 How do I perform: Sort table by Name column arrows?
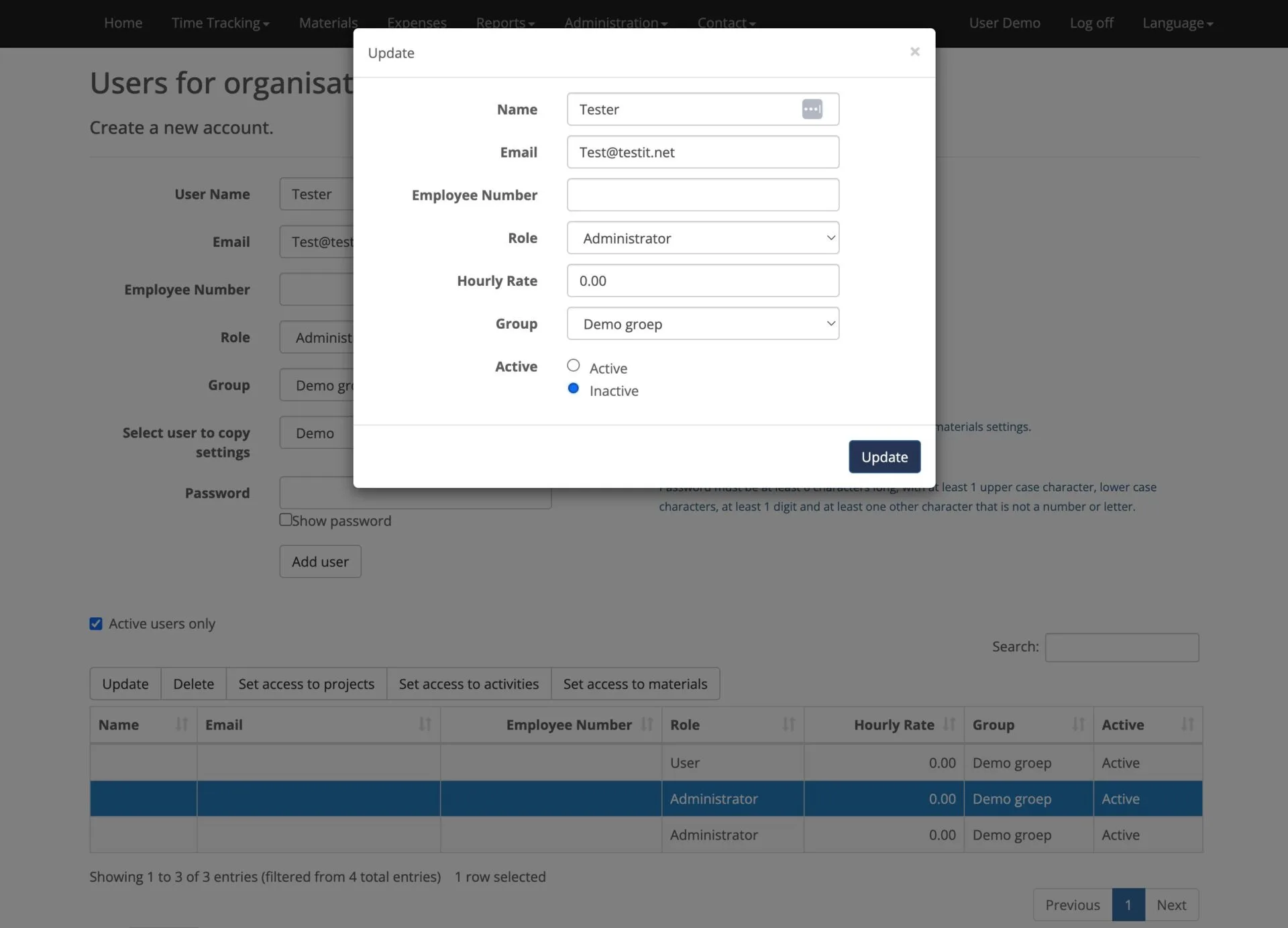(x=181, y=724)
